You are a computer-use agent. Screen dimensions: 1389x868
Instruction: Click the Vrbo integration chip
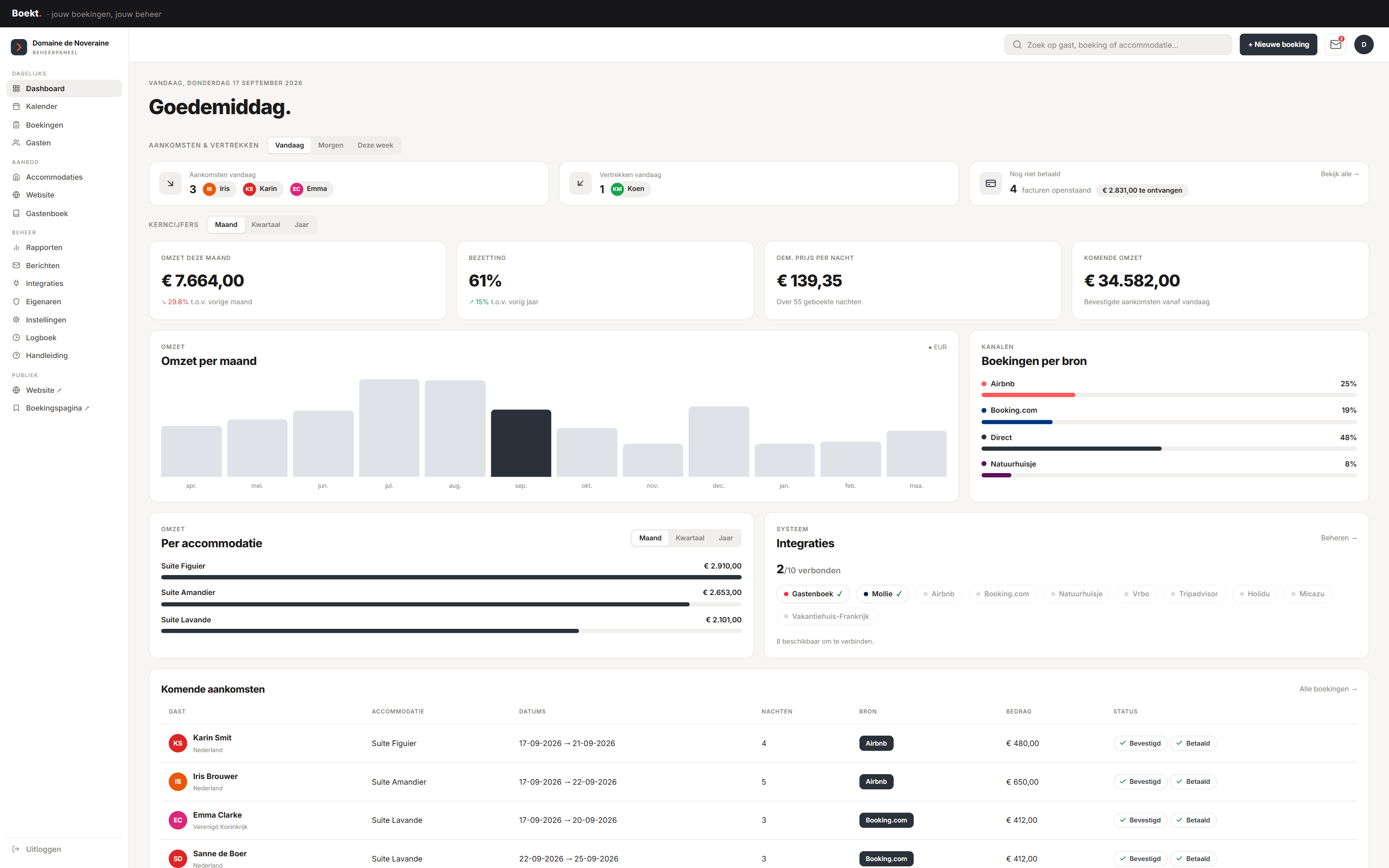[1136, 594]
